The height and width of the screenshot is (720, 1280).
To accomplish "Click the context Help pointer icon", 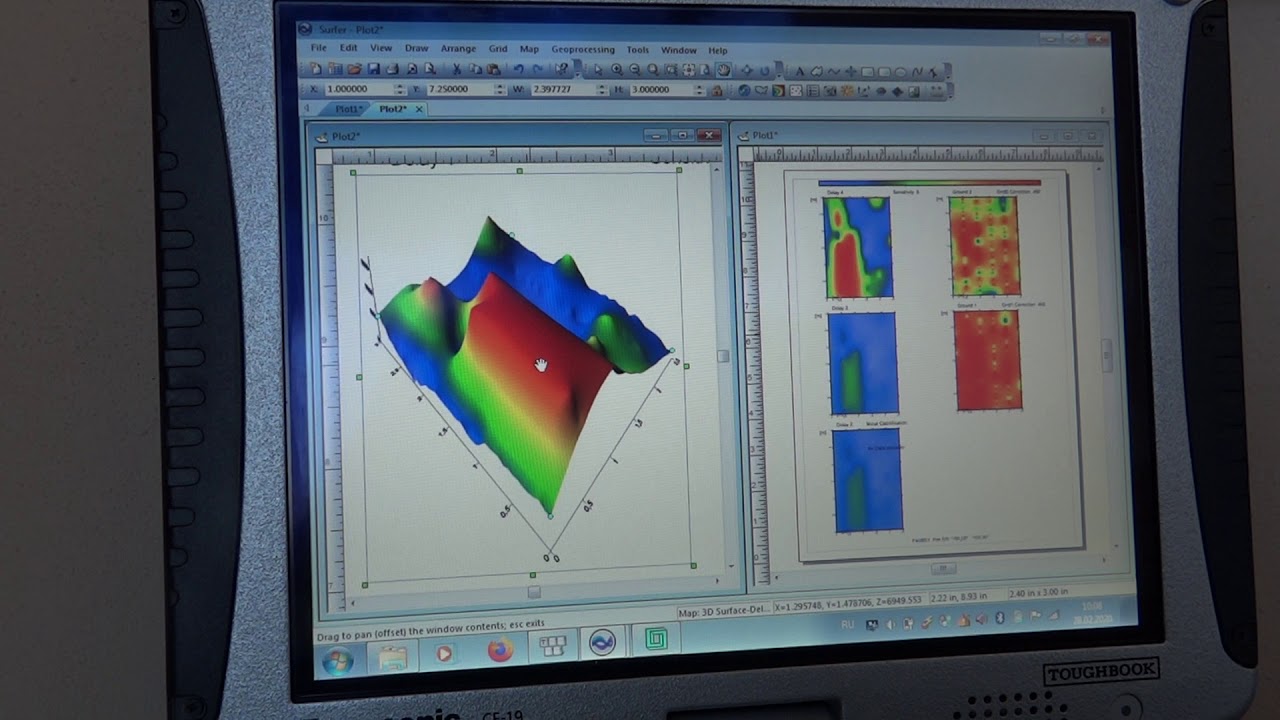I will 562,69.
